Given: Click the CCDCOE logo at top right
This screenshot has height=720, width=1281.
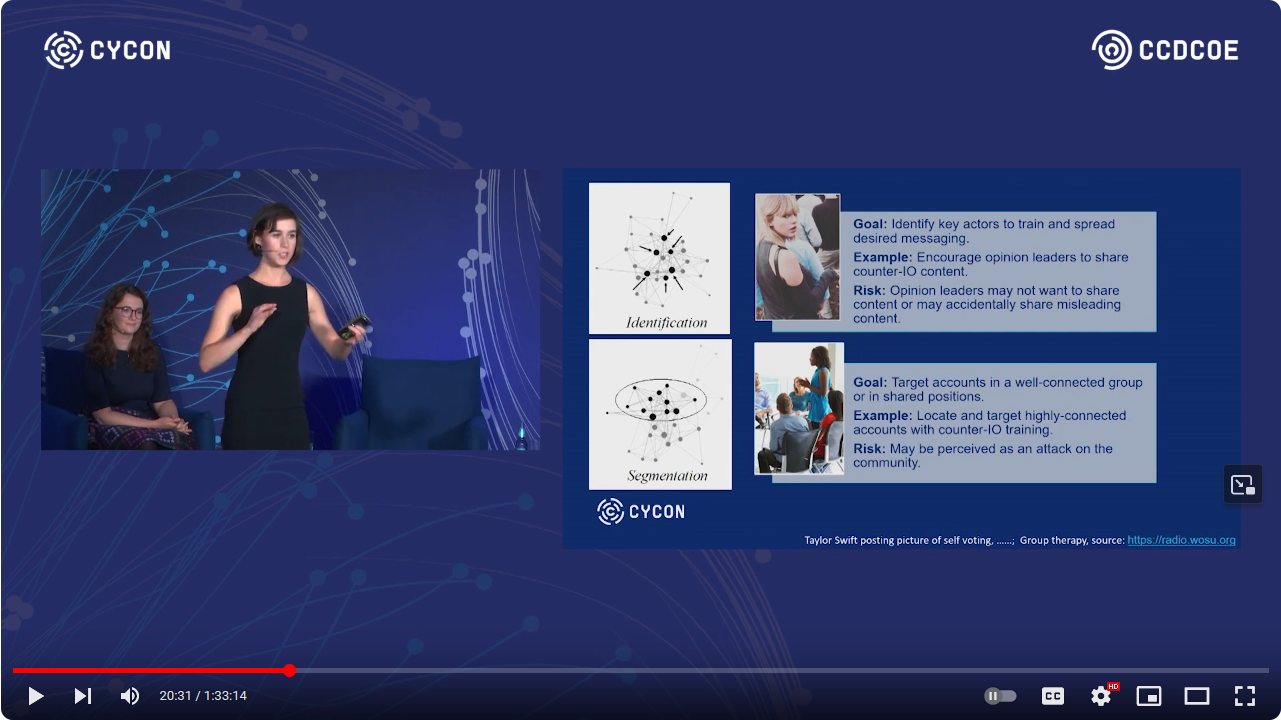Looking at the screenshot, I should [x=1165, y=50].
